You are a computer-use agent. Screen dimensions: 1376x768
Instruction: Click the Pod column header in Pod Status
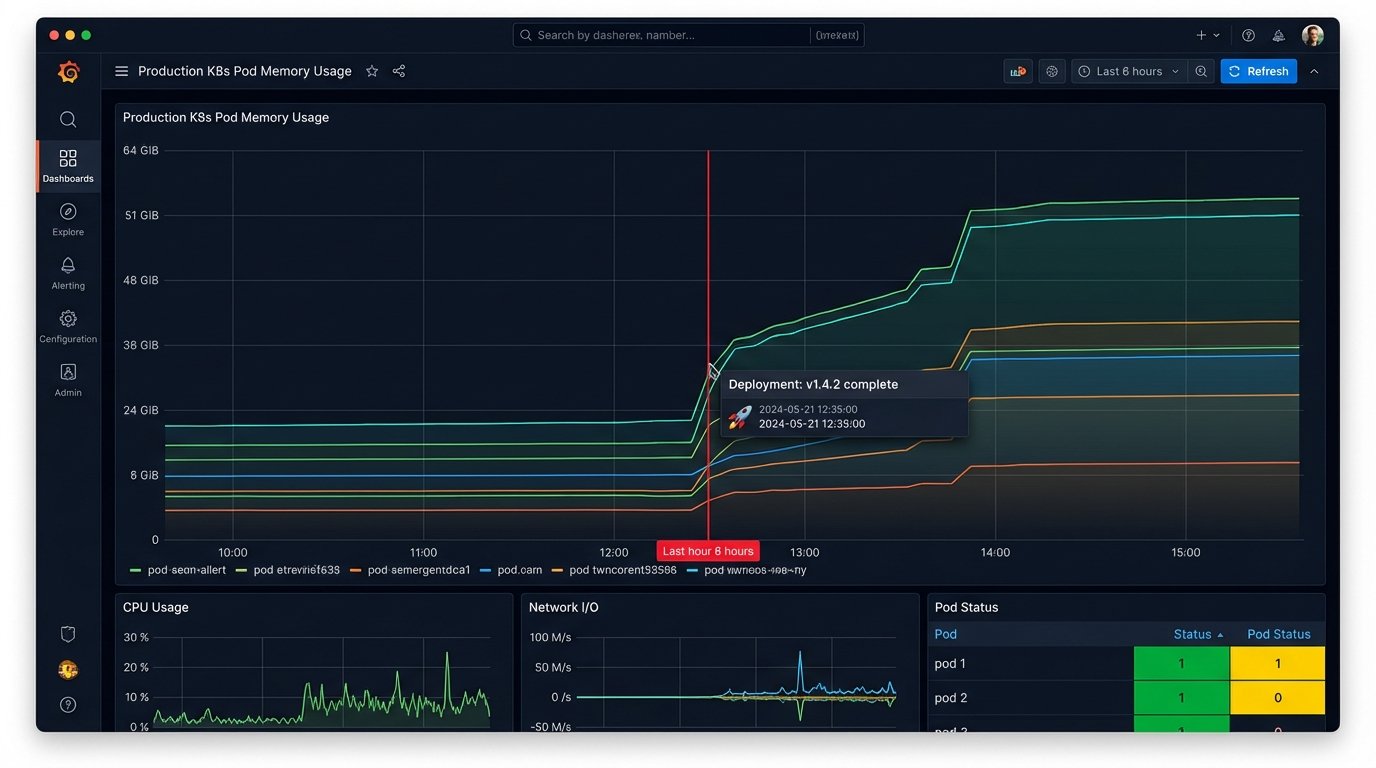tap(945, 633)
